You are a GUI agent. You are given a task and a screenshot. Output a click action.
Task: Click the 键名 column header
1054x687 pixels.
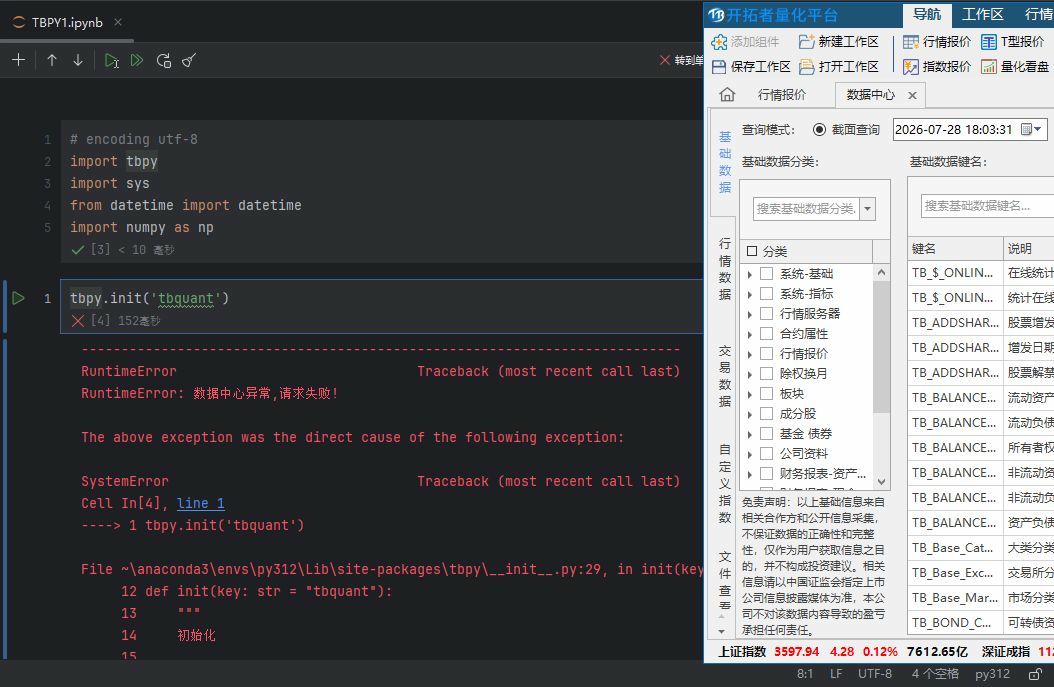955,249
